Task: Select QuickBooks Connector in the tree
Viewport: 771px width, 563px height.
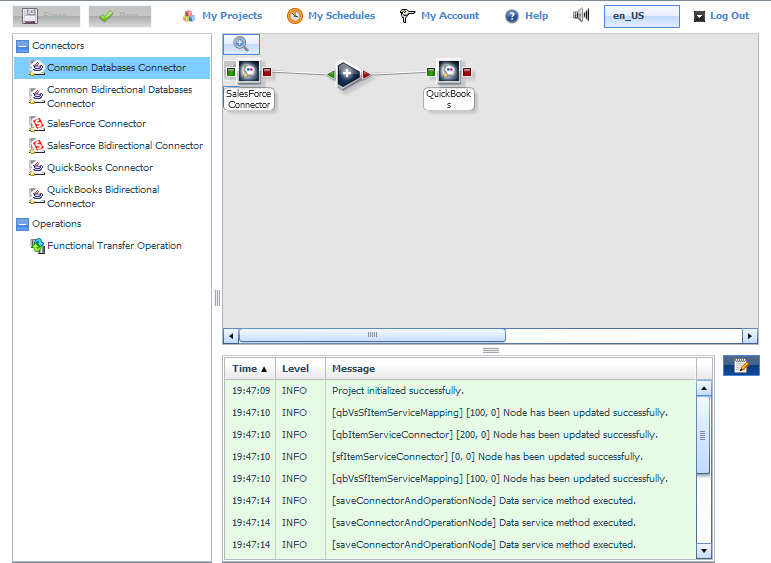Action: click(112, 168)
